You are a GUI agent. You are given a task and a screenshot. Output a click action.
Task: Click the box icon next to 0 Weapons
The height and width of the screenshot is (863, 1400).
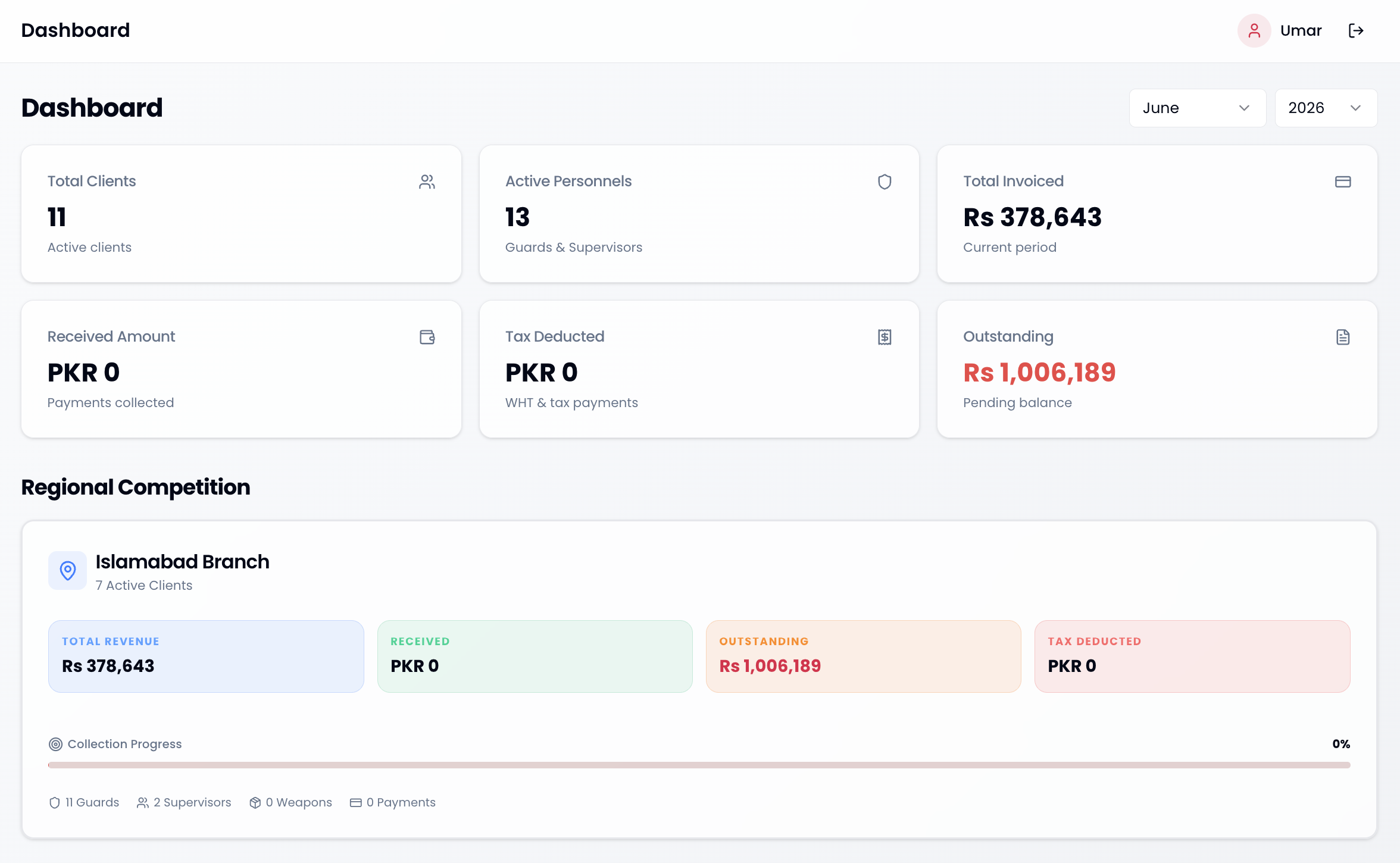click(255, 802)
